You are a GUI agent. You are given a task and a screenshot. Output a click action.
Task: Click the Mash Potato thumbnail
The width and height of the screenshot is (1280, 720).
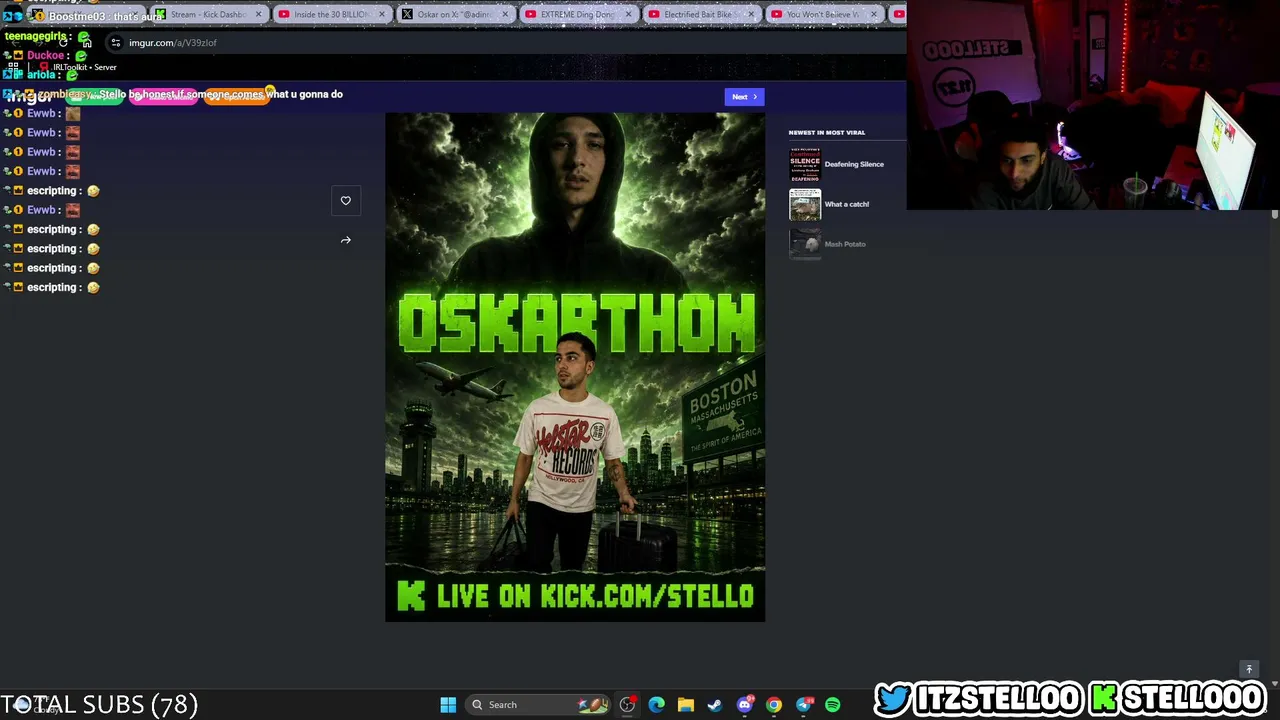(805, 244)
